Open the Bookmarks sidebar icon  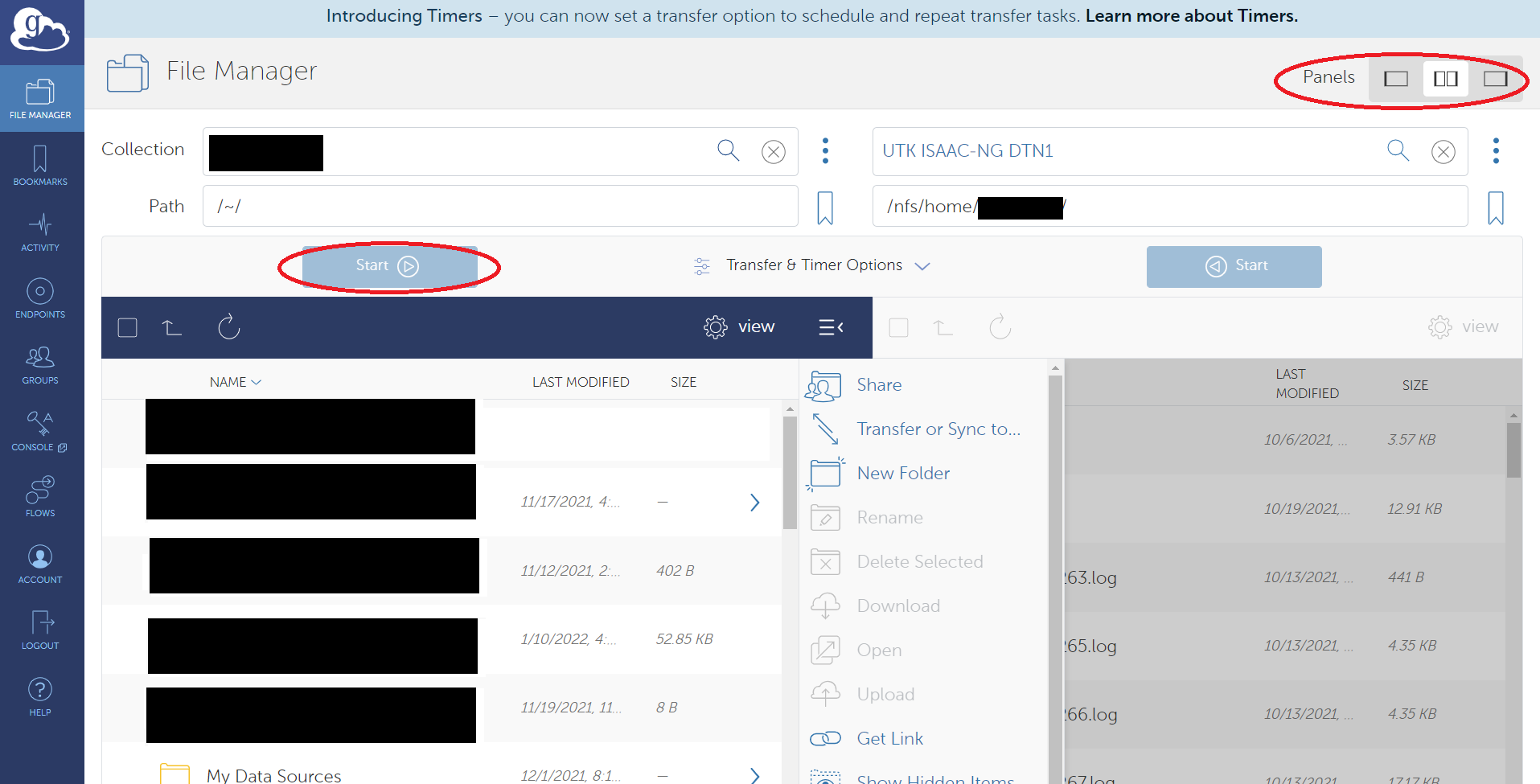(x=39, y=165)
